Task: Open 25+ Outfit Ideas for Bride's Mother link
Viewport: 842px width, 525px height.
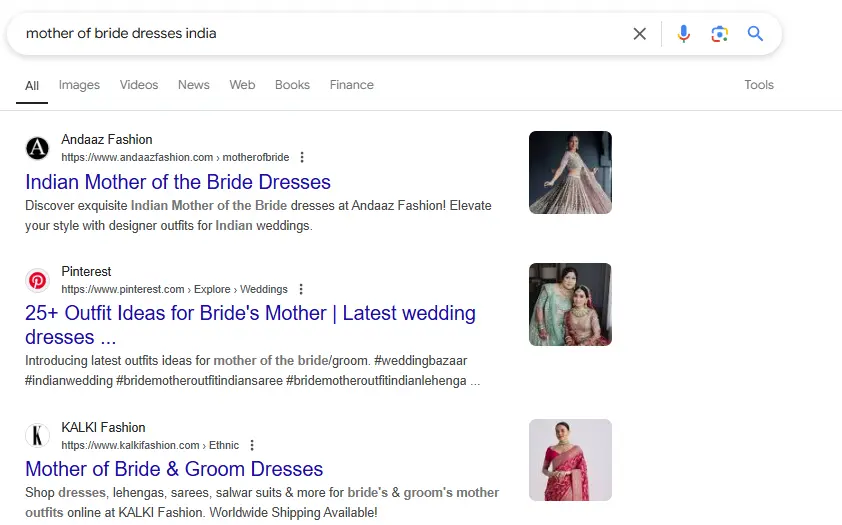Action: (250, 314)
